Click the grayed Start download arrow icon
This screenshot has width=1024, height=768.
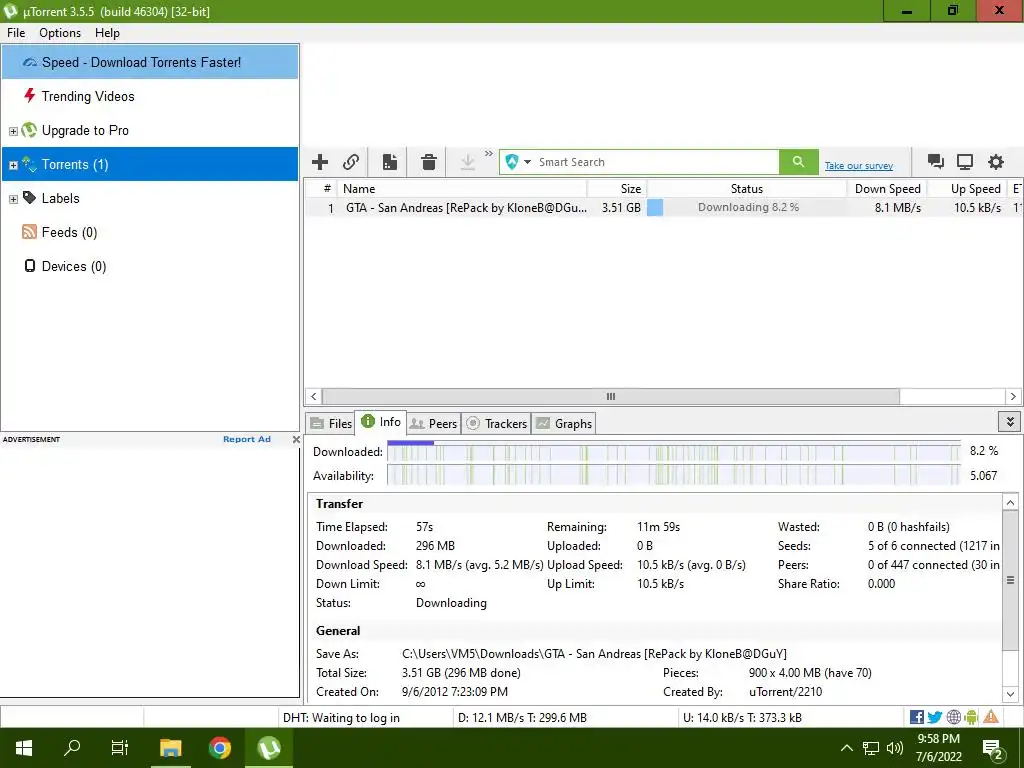468,162
